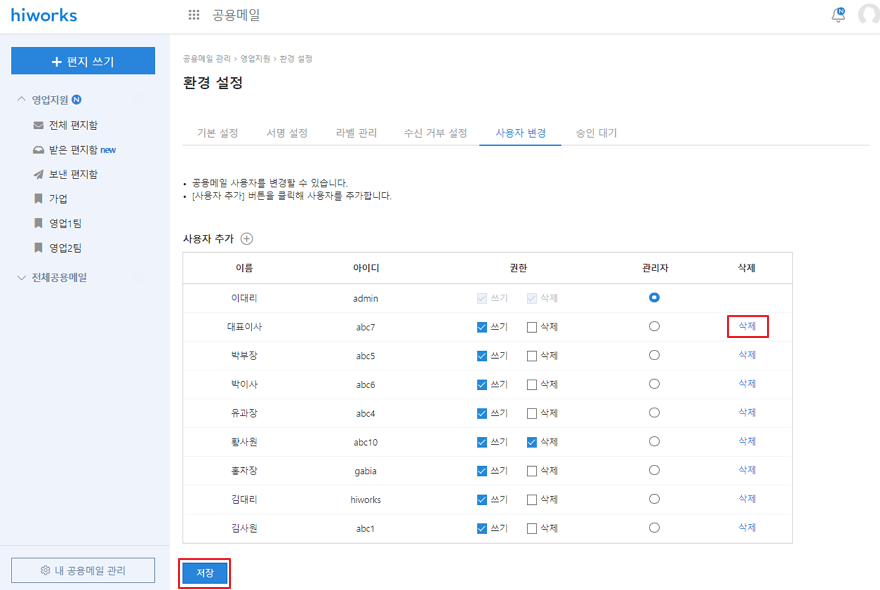Open the user profile avatar

868,15
